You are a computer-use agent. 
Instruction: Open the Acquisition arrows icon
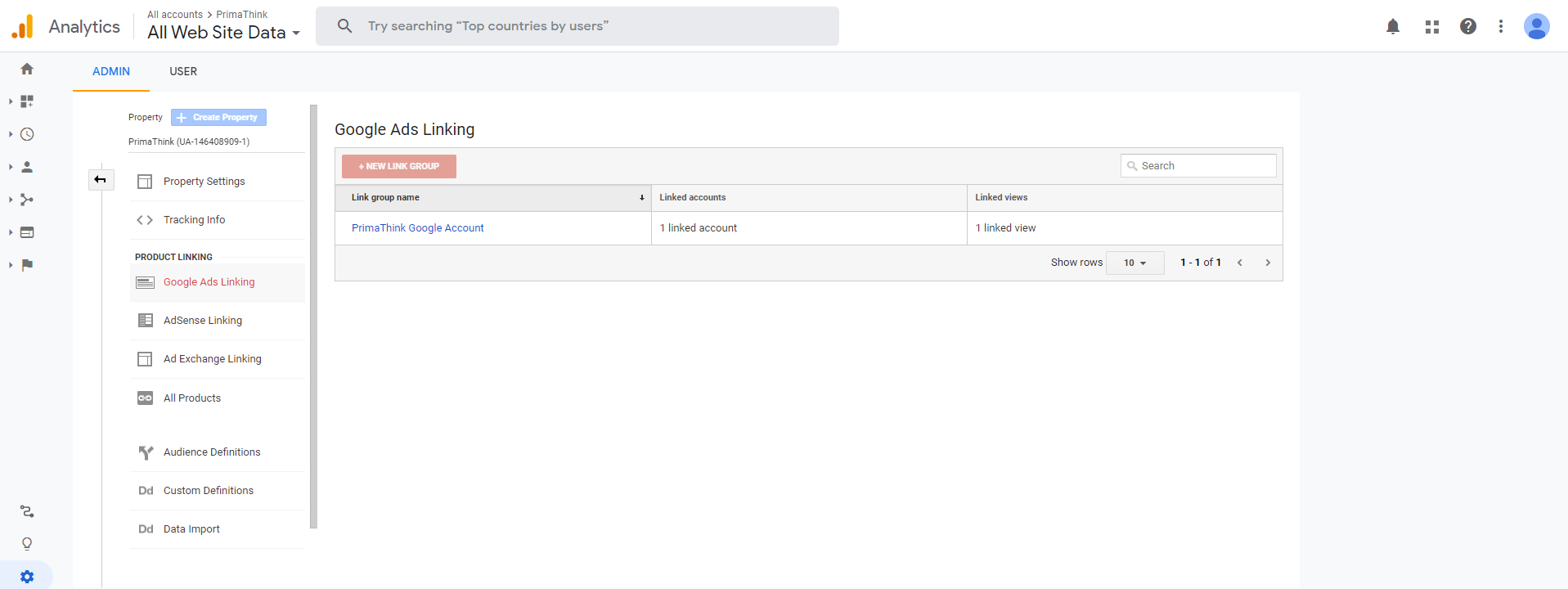(27, 200)
